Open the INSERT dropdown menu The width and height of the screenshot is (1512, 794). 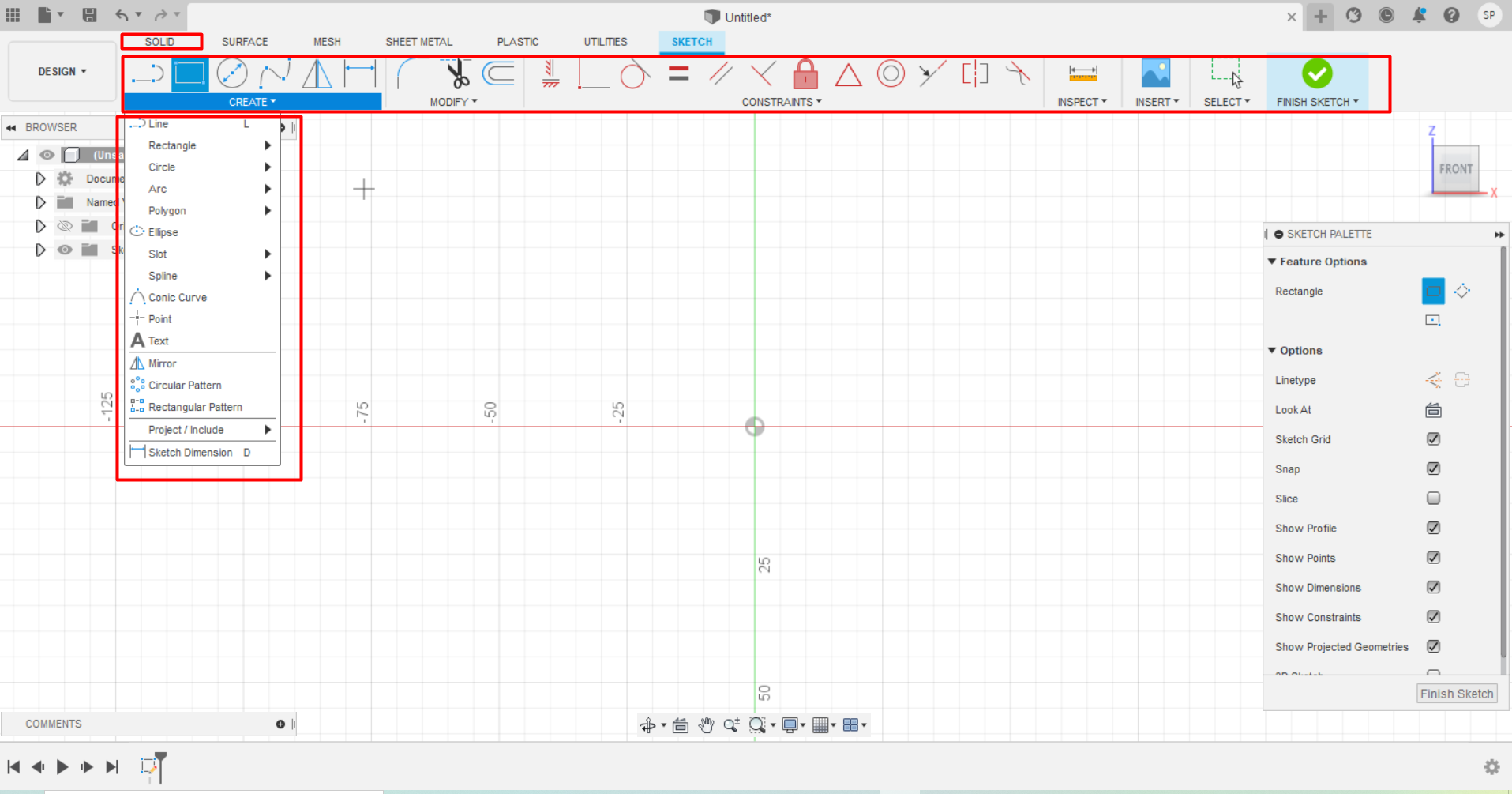point(1157,102)
